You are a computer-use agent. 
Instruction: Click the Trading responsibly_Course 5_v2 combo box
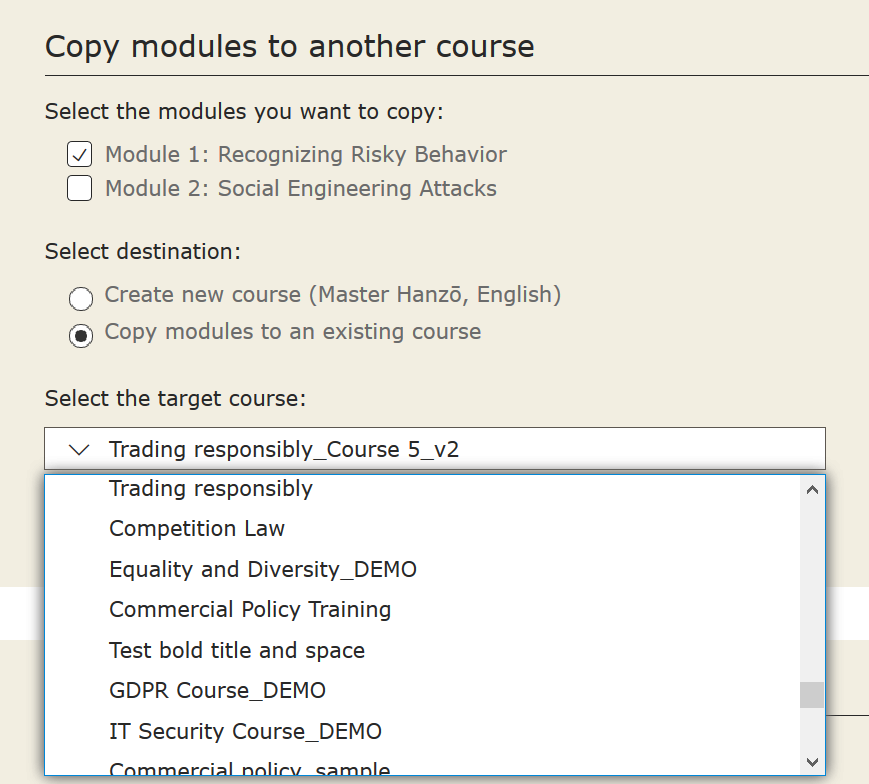pos(435,449)
